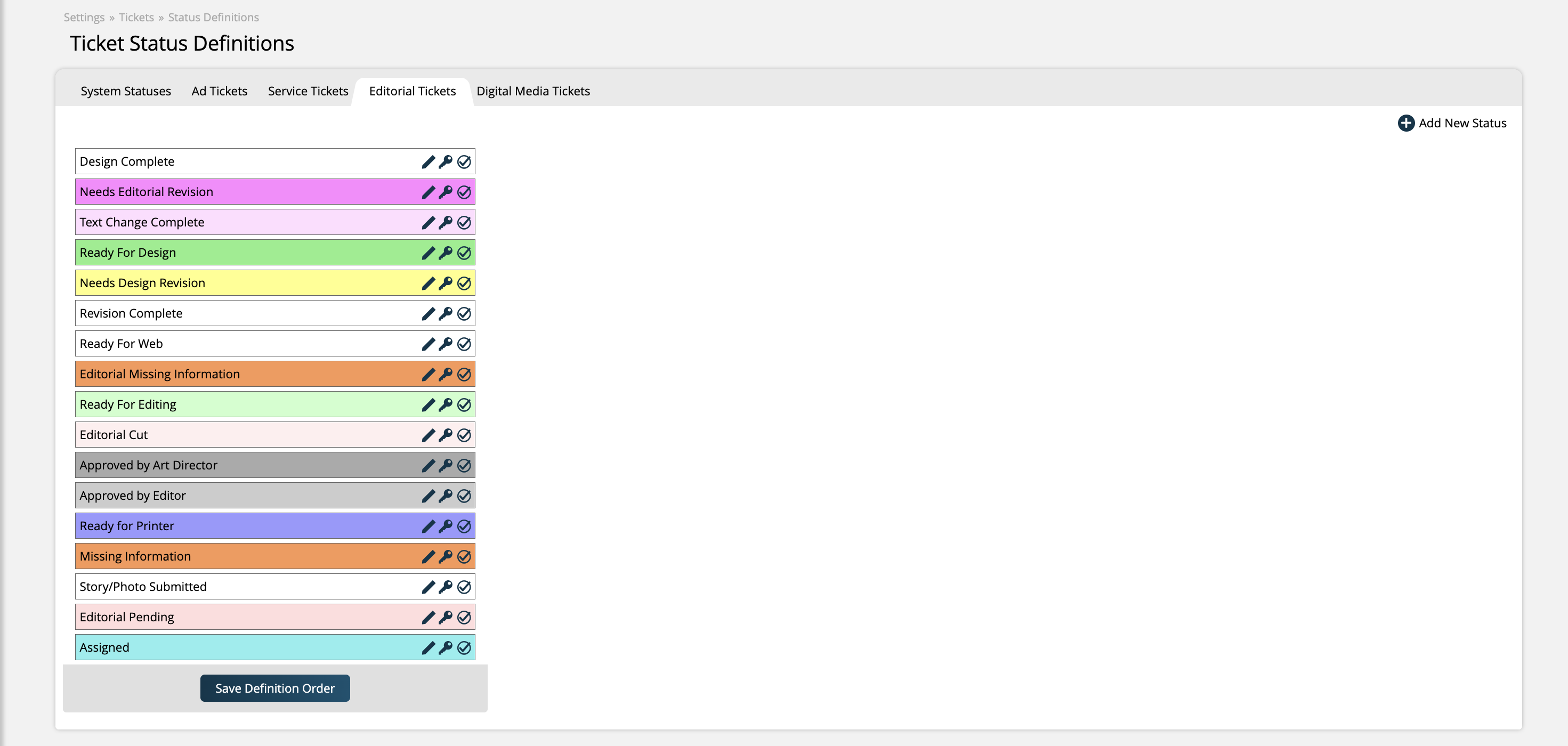Open the pencil editor for Needs Editorial Revision

point(428,192)
